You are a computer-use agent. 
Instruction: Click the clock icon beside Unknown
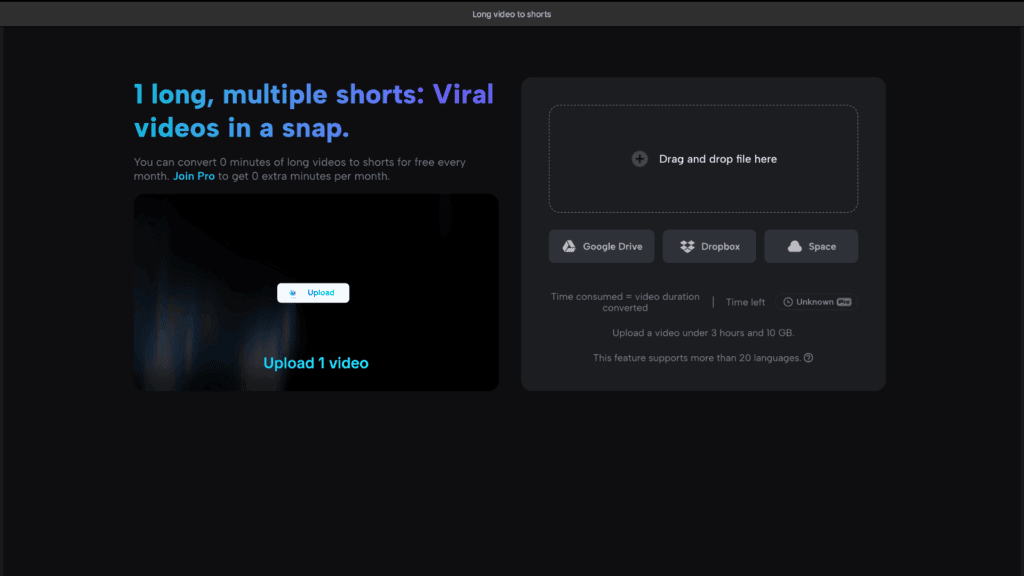coord(787,302)
